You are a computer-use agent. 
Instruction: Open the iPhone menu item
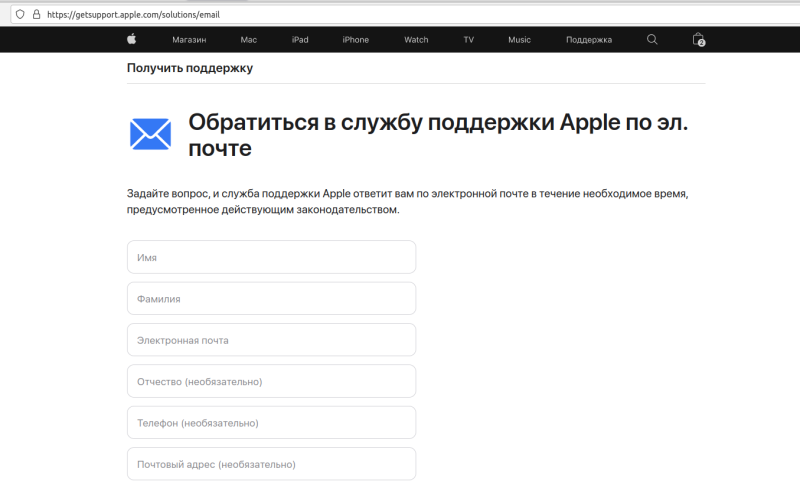[x=356, y=40]
